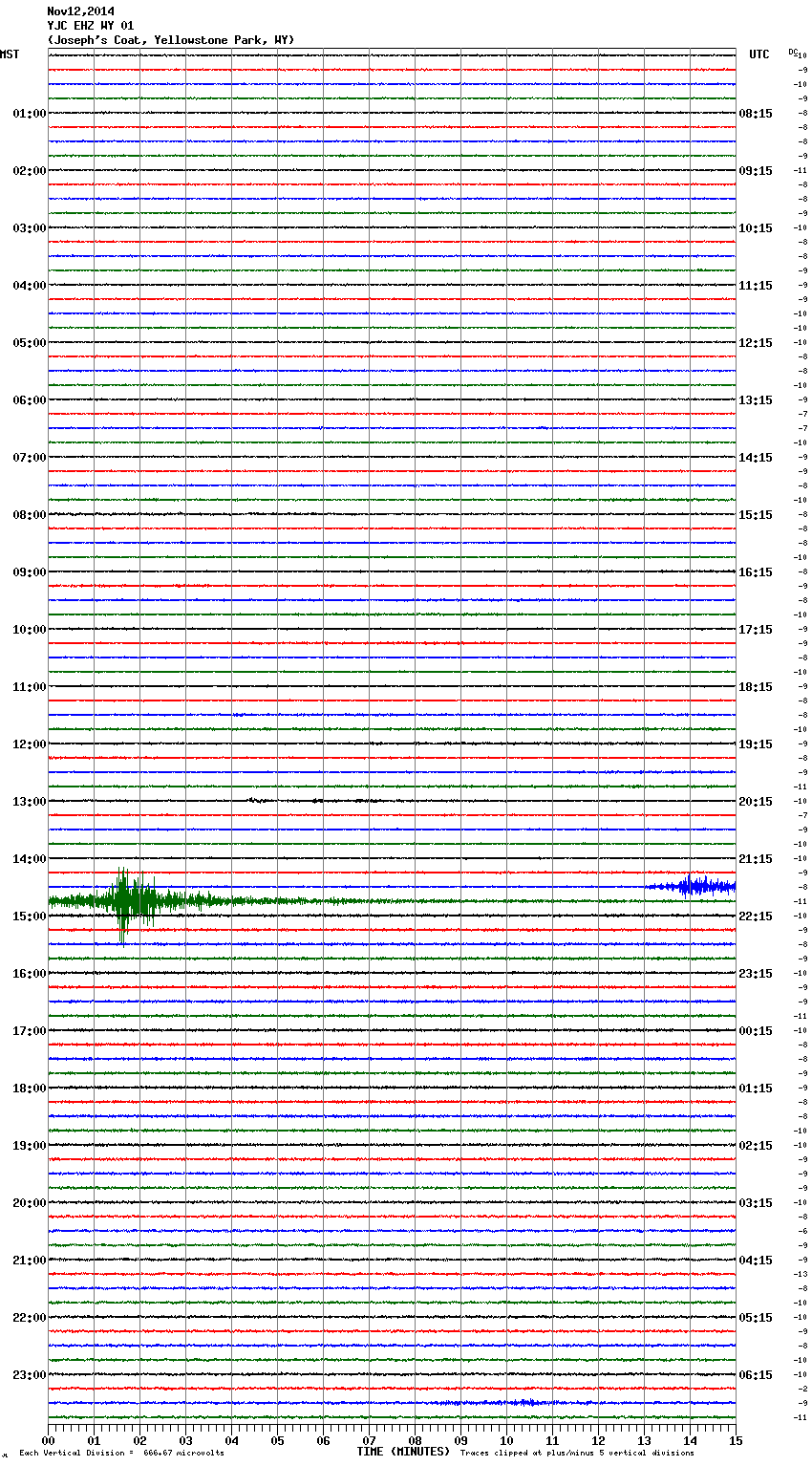
Task: Click the 09:00 MST time label
Action: 29,572
